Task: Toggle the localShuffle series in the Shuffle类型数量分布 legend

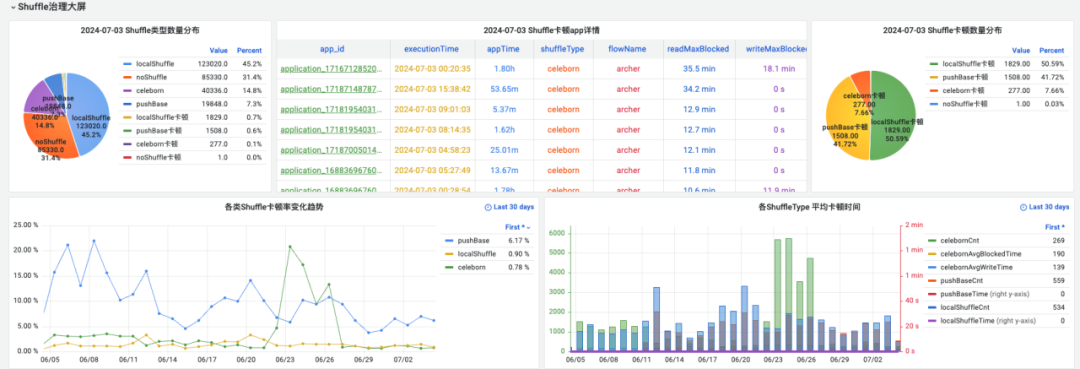Action: 155,63
